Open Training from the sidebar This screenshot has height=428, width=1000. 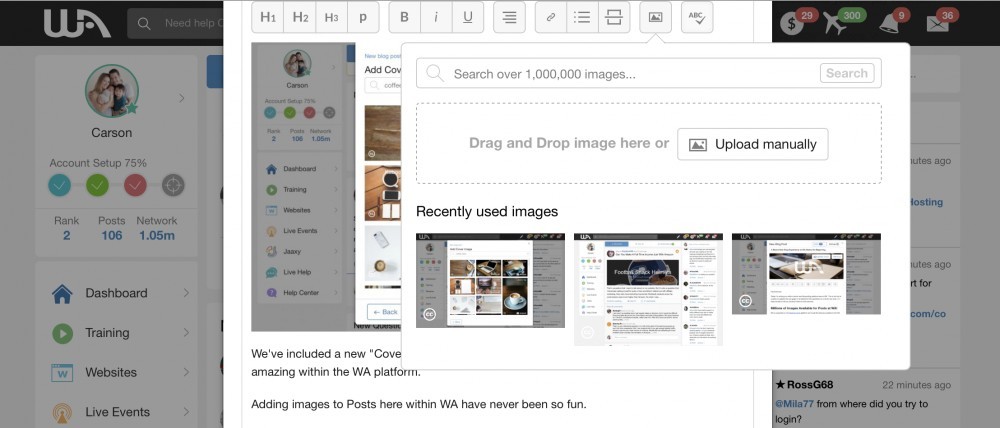click(107, 333)
